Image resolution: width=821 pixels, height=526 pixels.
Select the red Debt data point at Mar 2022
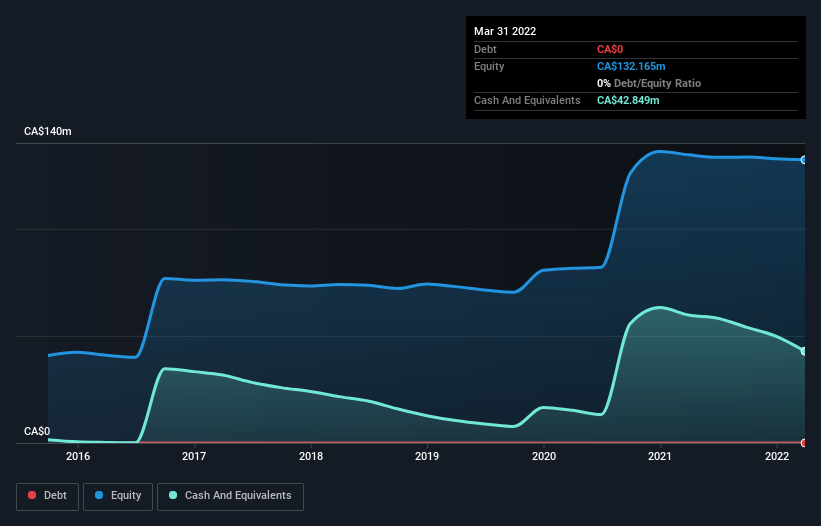[804, 443]
